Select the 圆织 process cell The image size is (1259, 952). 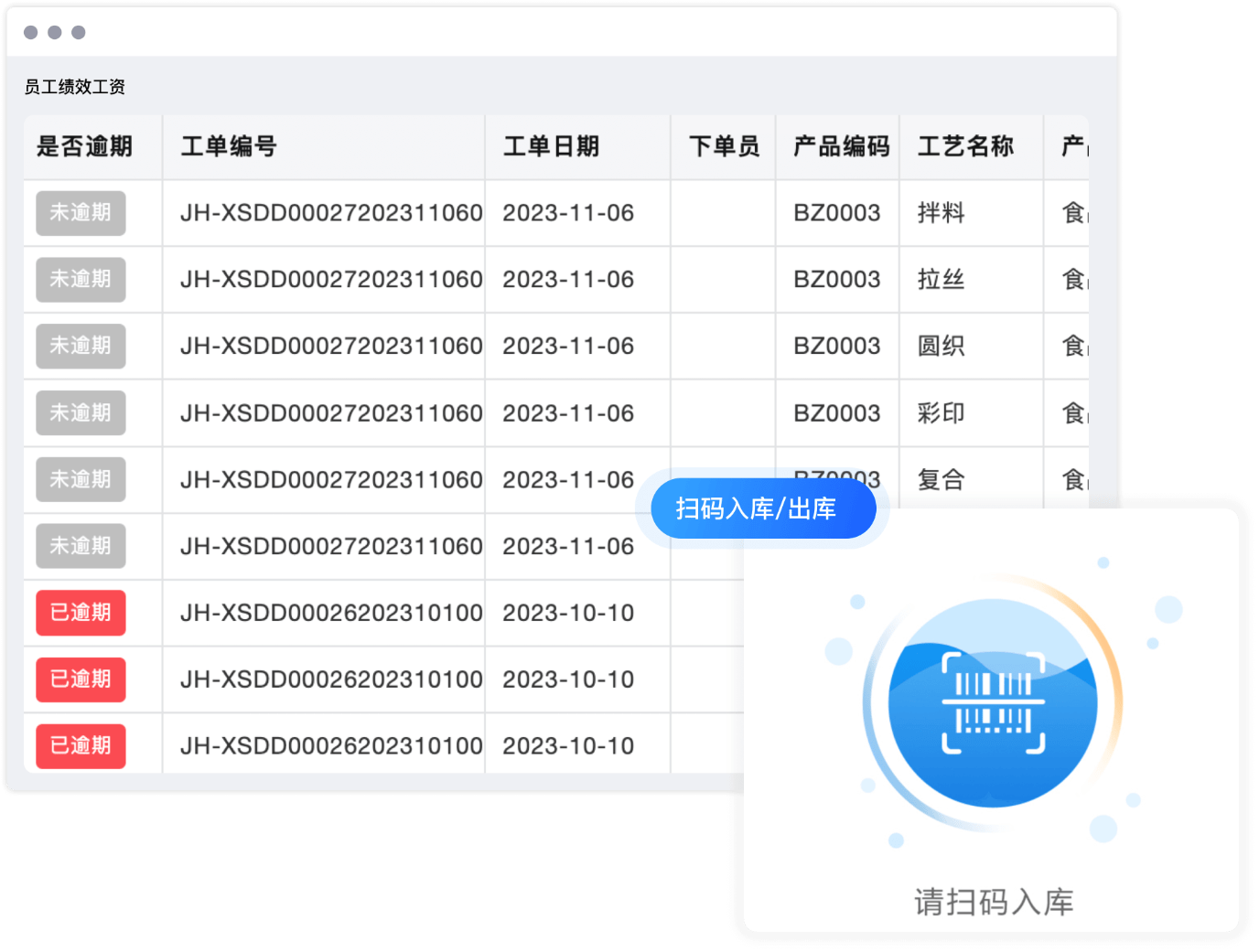tap(941, 347)
